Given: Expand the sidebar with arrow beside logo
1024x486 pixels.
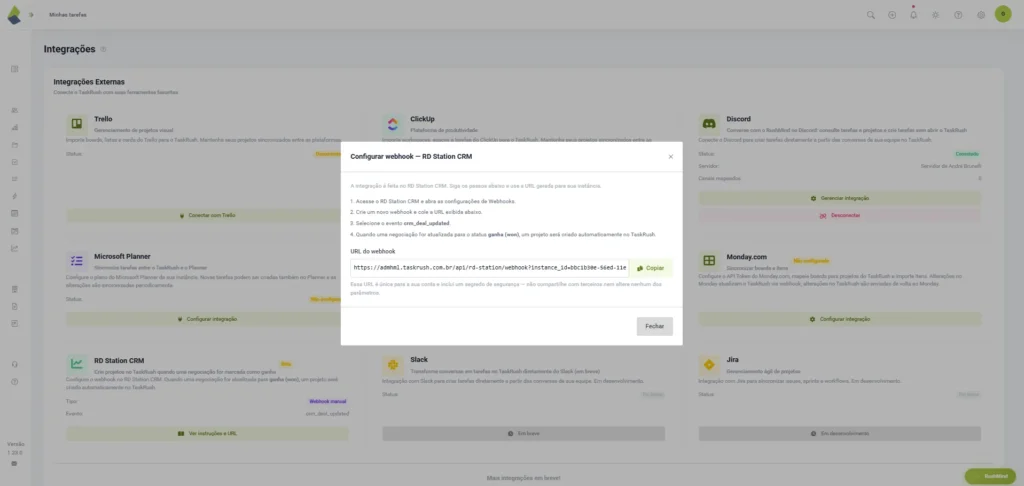Looking at the screenshot, I should (31, 15).
